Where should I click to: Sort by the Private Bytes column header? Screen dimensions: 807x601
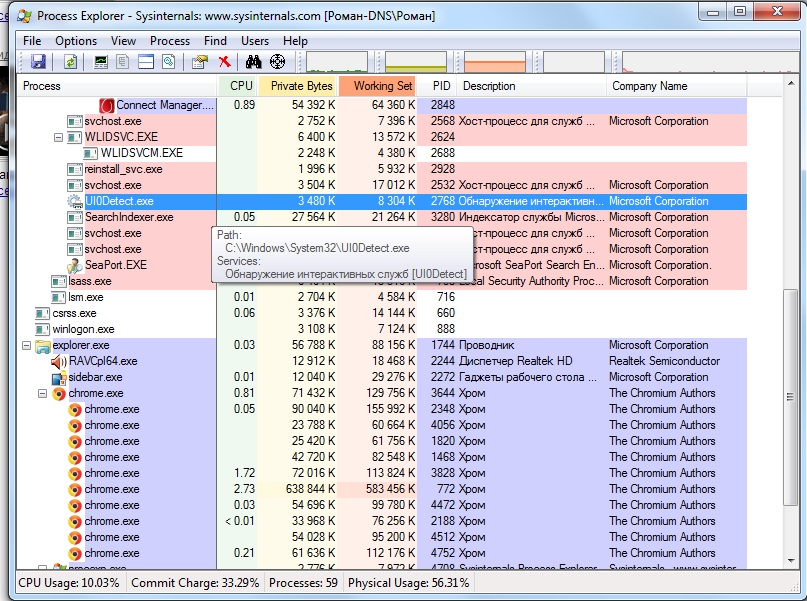click(x=298, y=86)
